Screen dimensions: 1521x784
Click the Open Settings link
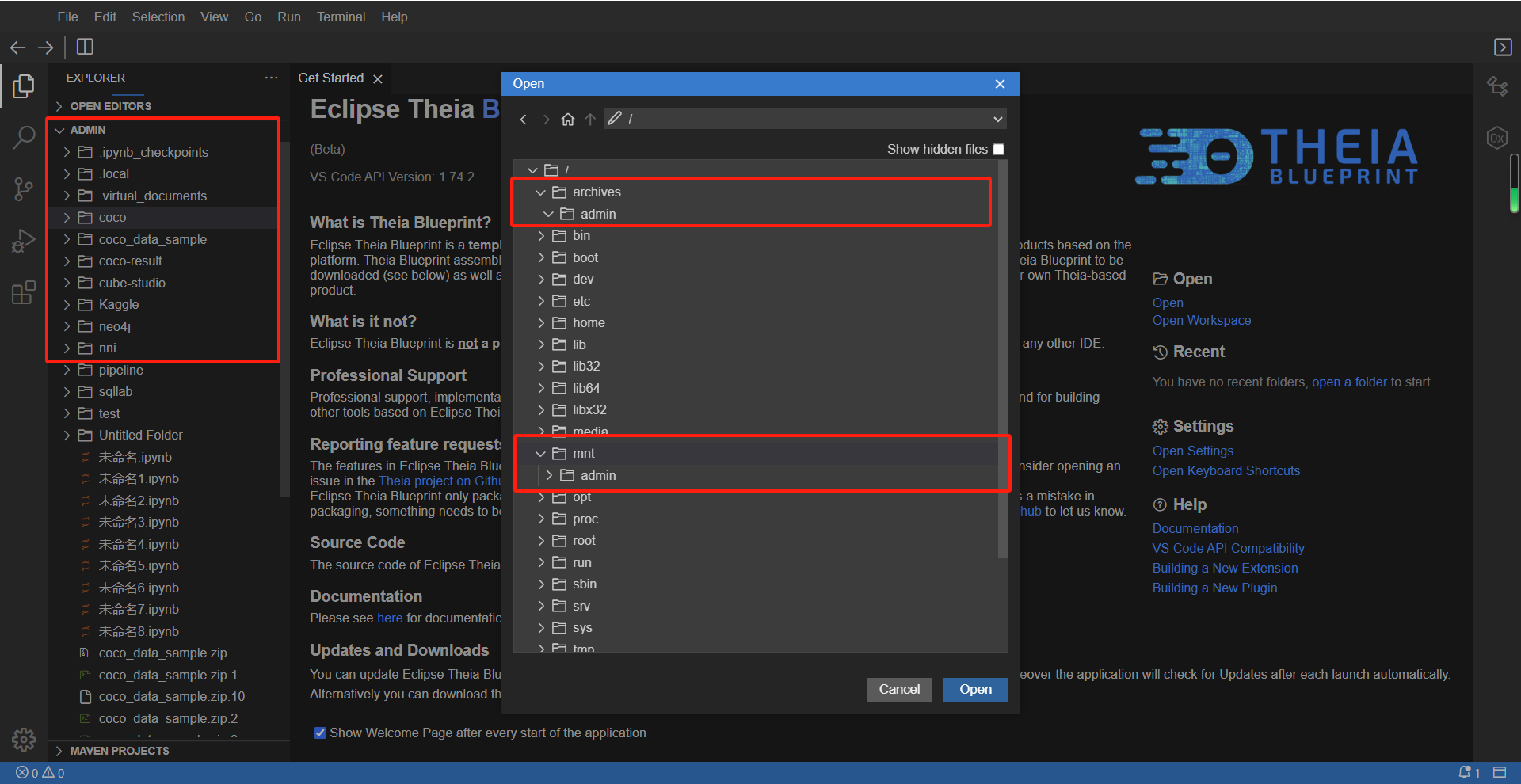click(1192, 451)
